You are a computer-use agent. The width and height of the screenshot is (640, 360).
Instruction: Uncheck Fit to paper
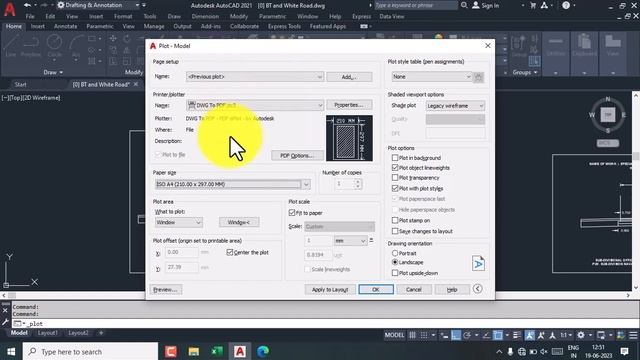click(292, 213)
